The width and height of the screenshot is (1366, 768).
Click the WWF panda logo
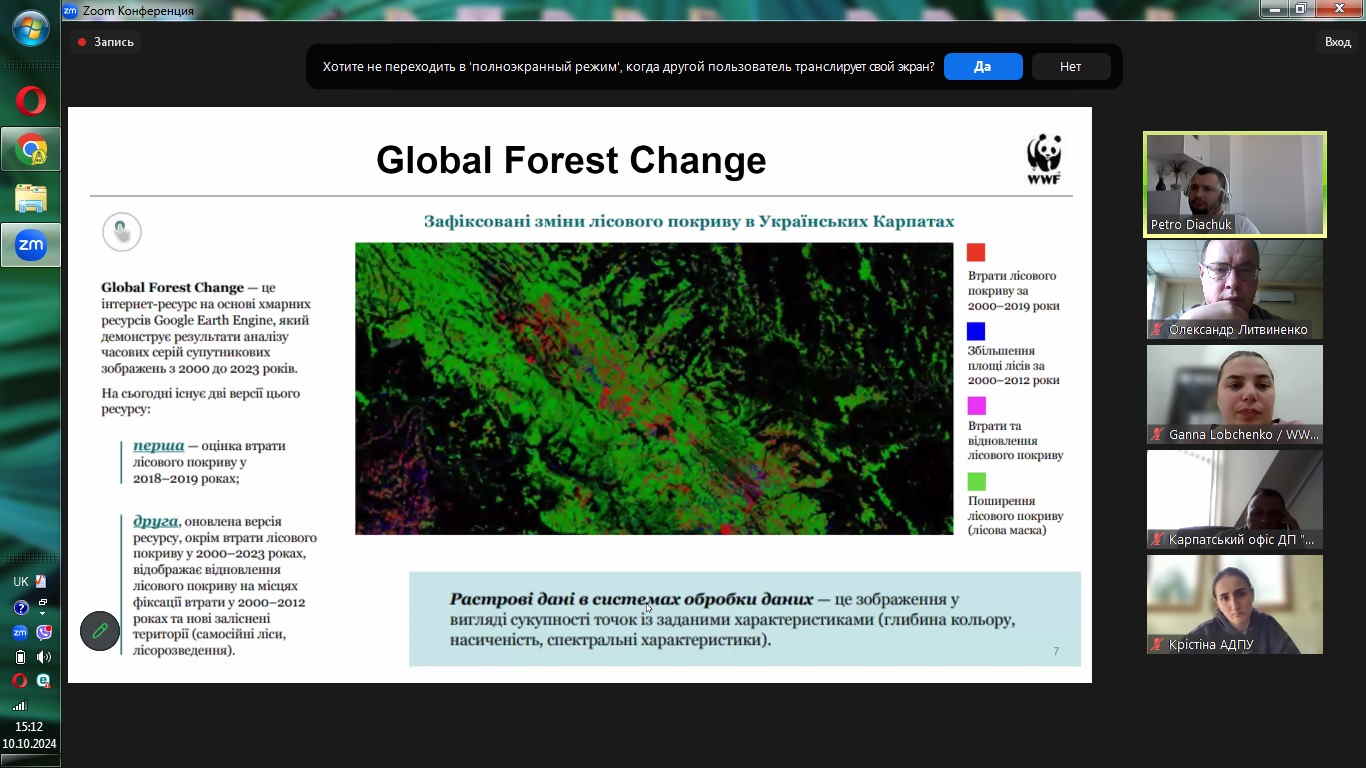(1044, 158)
